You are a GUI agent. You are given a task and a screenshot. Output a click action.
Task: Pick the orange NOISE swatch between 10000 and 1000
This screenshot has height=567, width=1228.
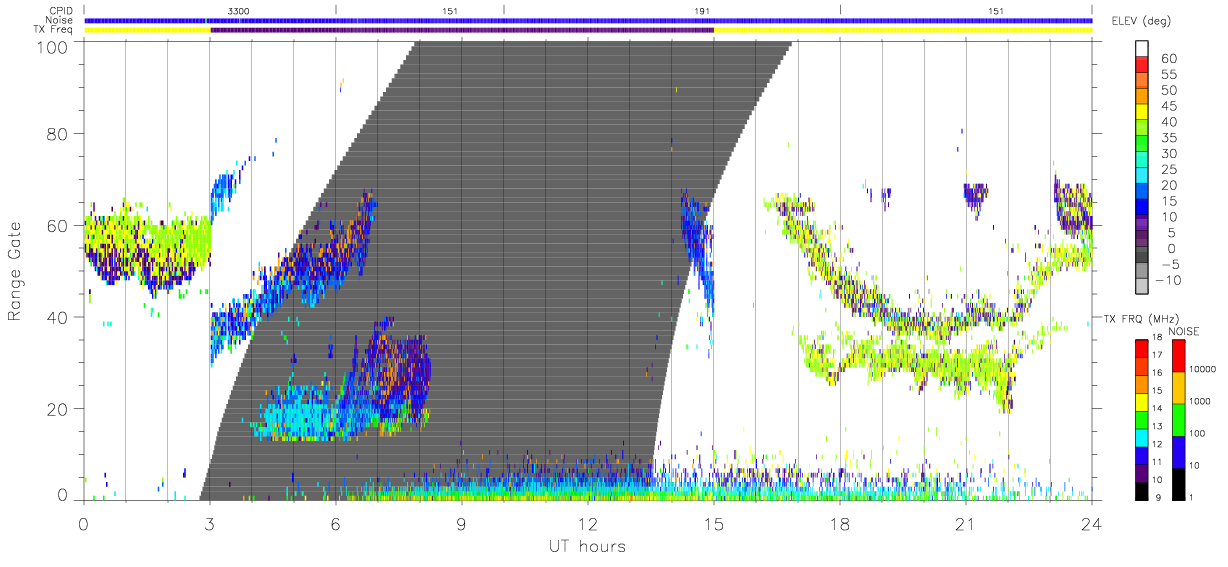point(1178,387)
